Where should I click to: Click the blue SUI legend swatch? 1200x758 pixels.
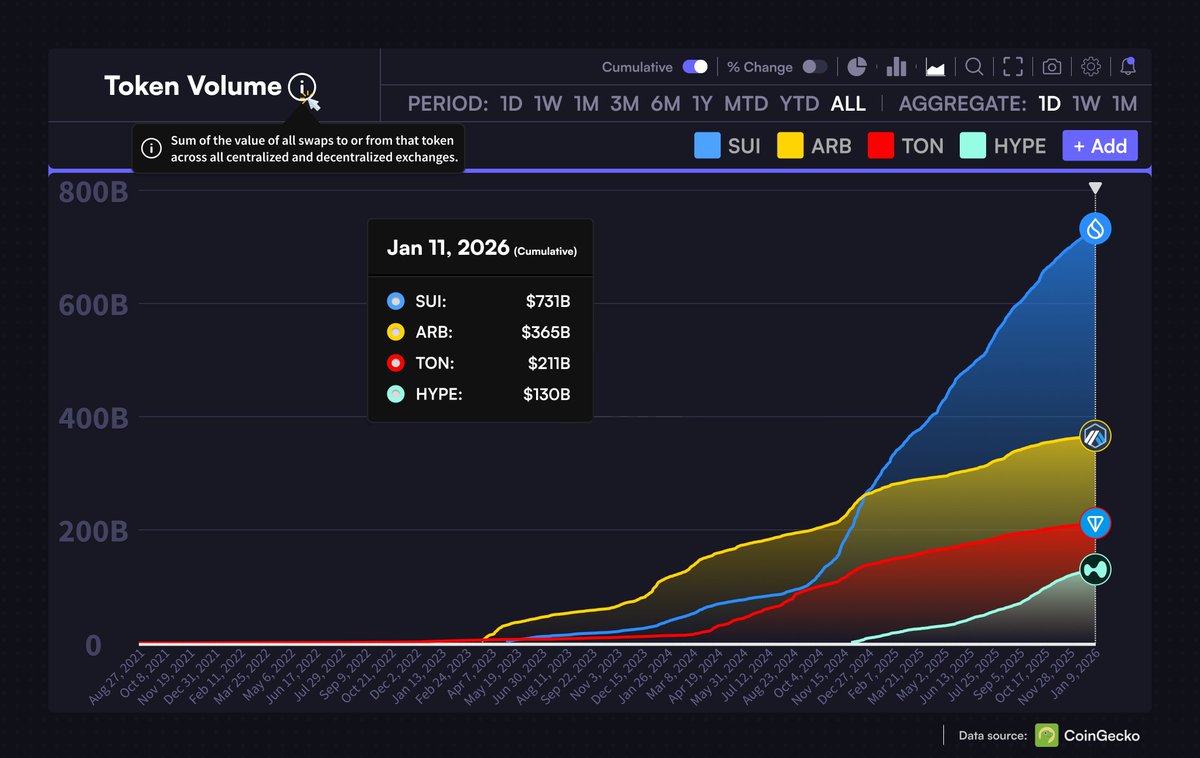click(707, 146)
